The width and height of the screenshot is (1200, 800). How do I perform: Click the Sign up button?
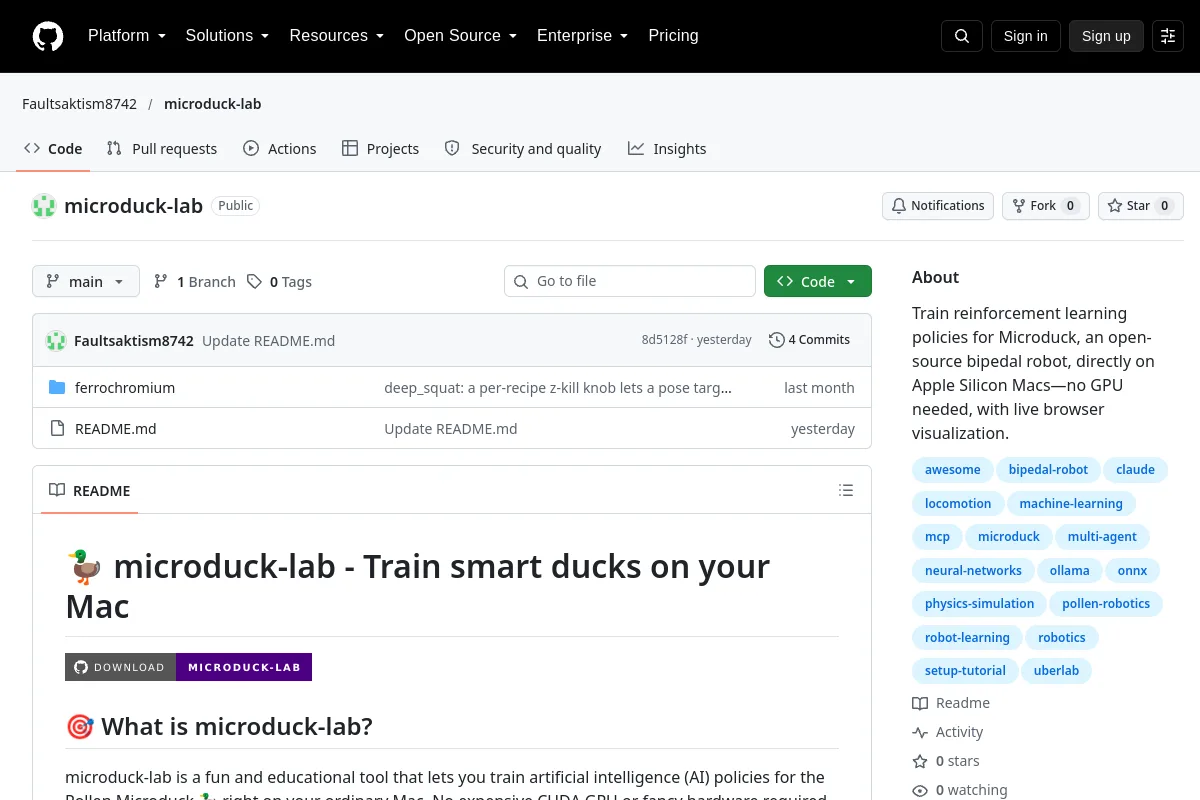(1106, 36)
